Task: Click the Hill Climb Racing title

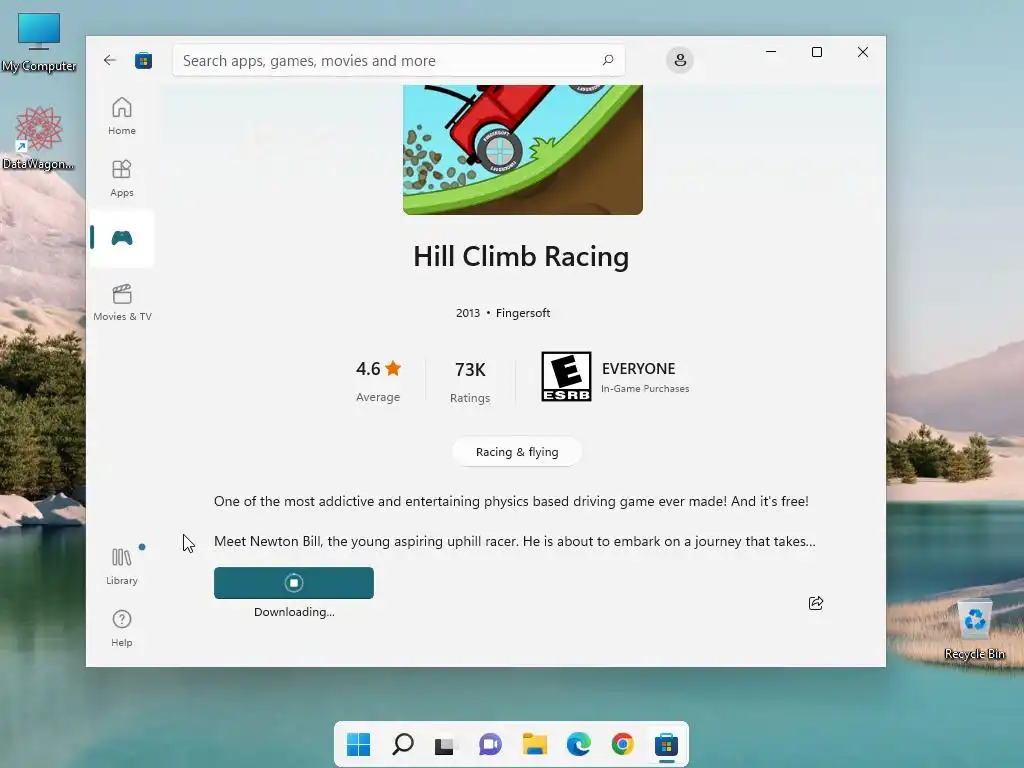Action: pos(521,256)
